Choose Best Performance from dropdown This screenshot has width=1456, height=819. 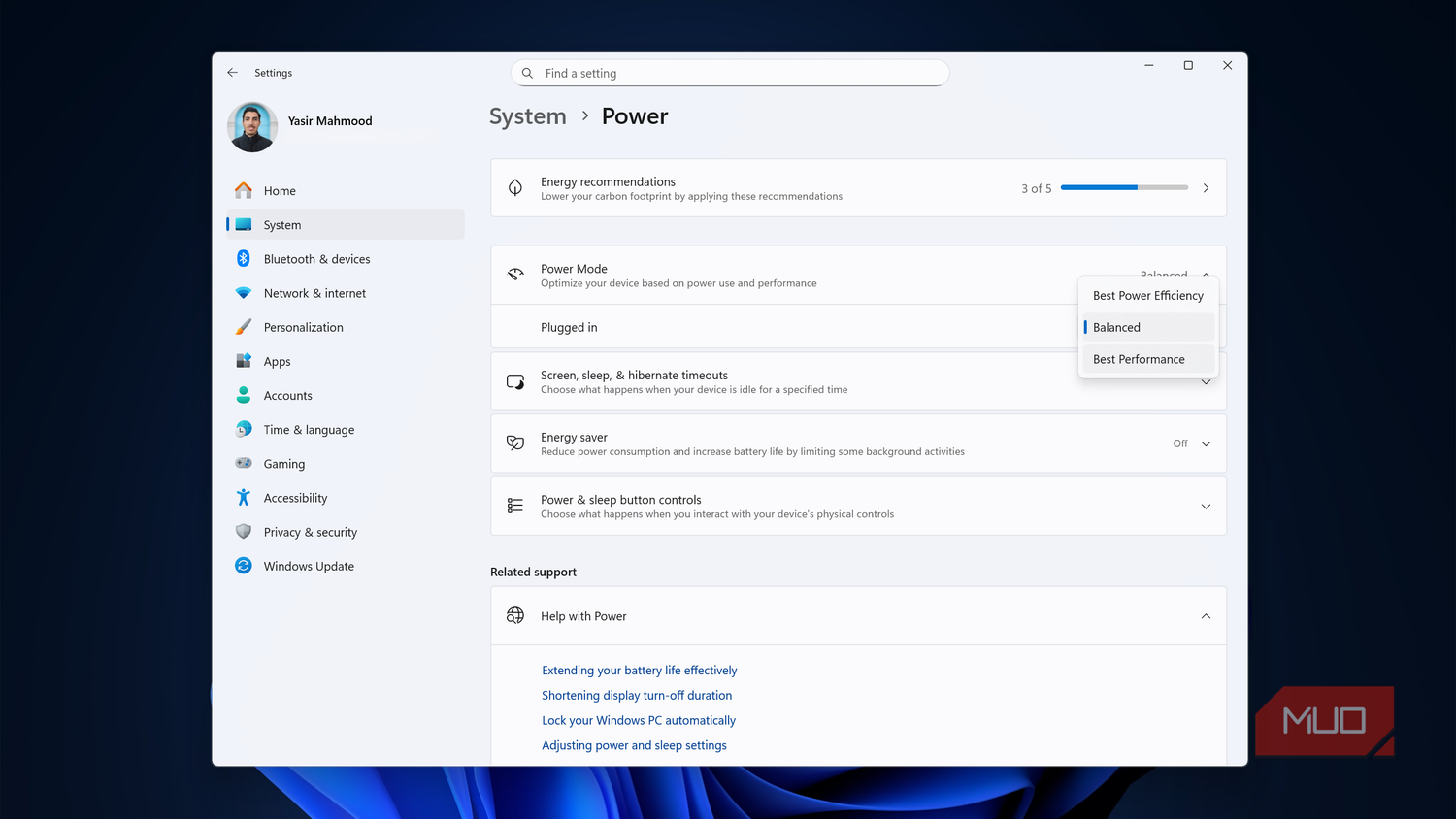click(1147, 359)
